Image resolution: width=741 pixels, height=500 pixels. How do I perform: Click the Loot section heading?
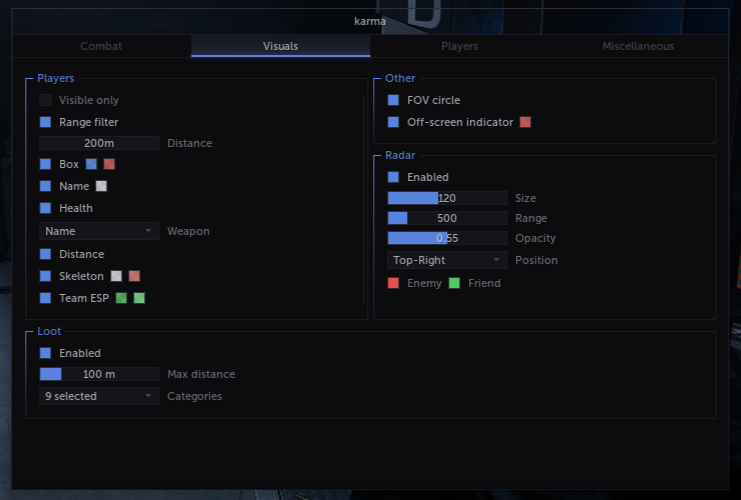[x=49, y=331]
